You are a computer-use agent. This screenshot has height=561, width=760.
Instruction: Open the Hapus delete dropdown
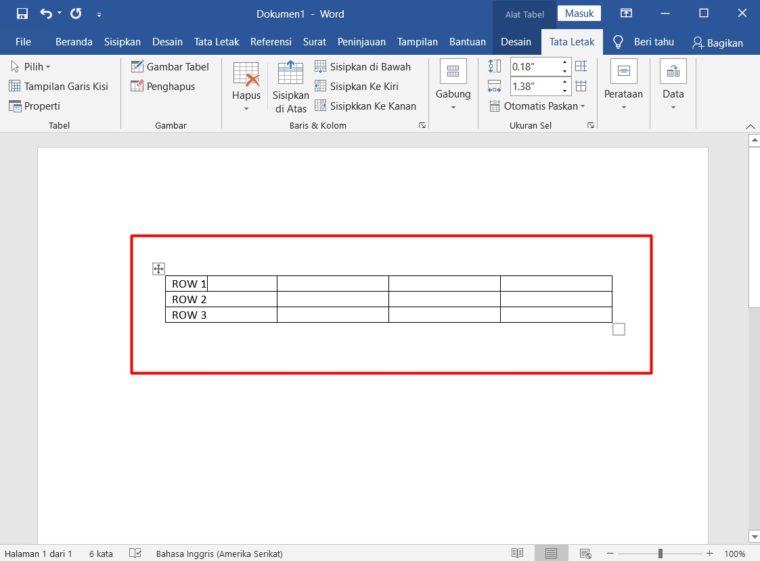[x=246, y=86]
